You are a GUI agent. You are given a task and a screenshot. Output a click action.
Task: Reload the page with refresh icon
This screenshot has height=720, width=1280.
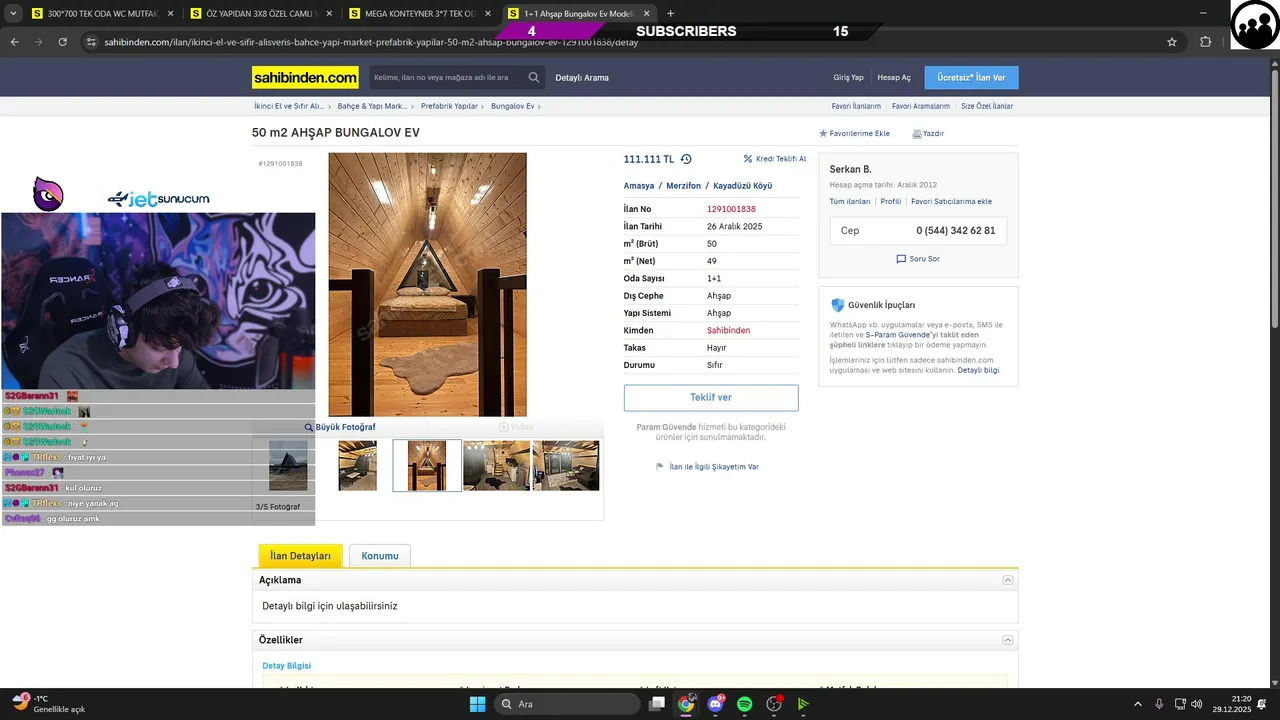62,42
